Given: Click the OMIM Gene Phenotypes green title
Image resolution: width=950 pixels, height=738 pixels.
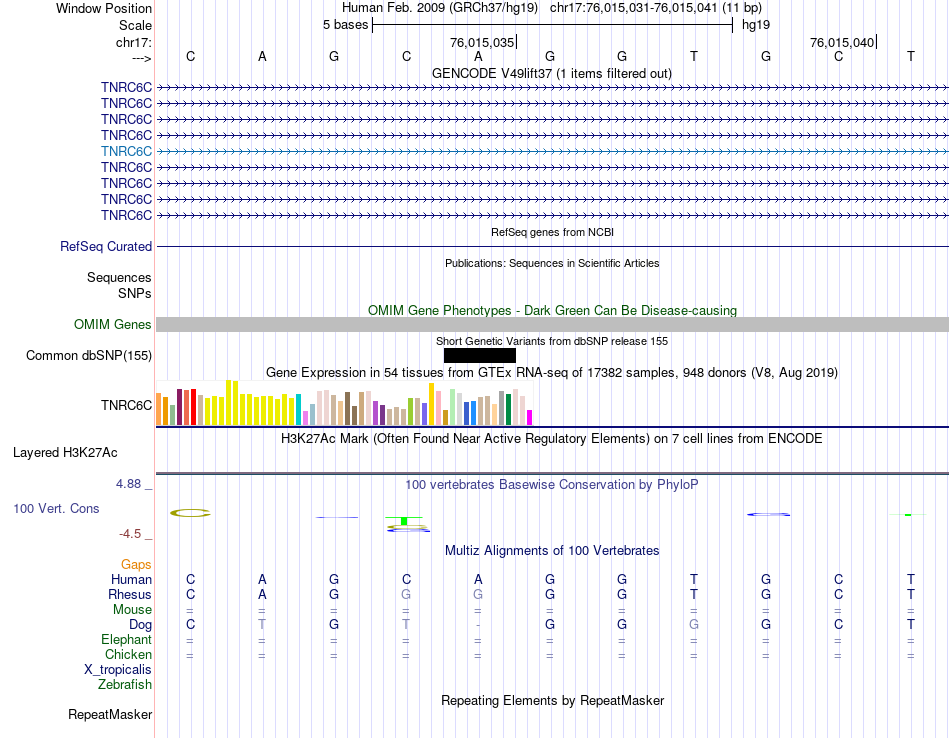Looking at the screenshot, I should tap(552, 311).
